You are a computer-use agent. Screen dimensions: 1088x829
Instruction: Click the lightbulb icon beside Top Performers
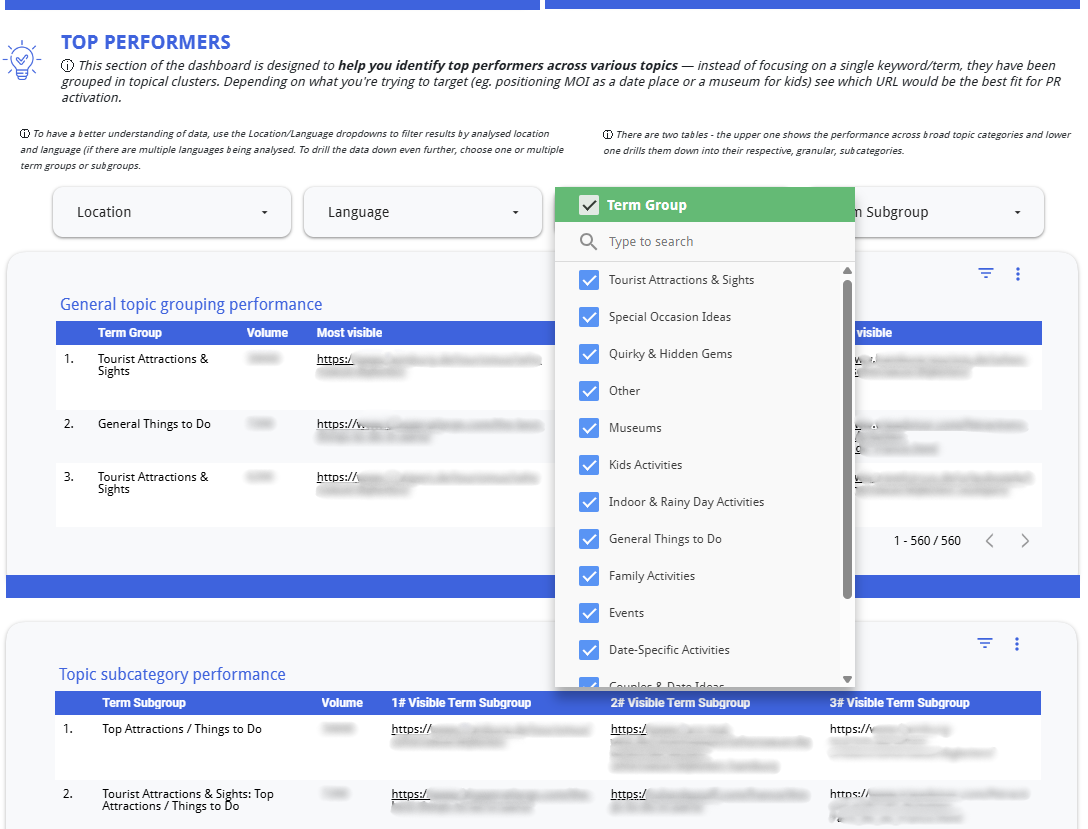(21, 60)
